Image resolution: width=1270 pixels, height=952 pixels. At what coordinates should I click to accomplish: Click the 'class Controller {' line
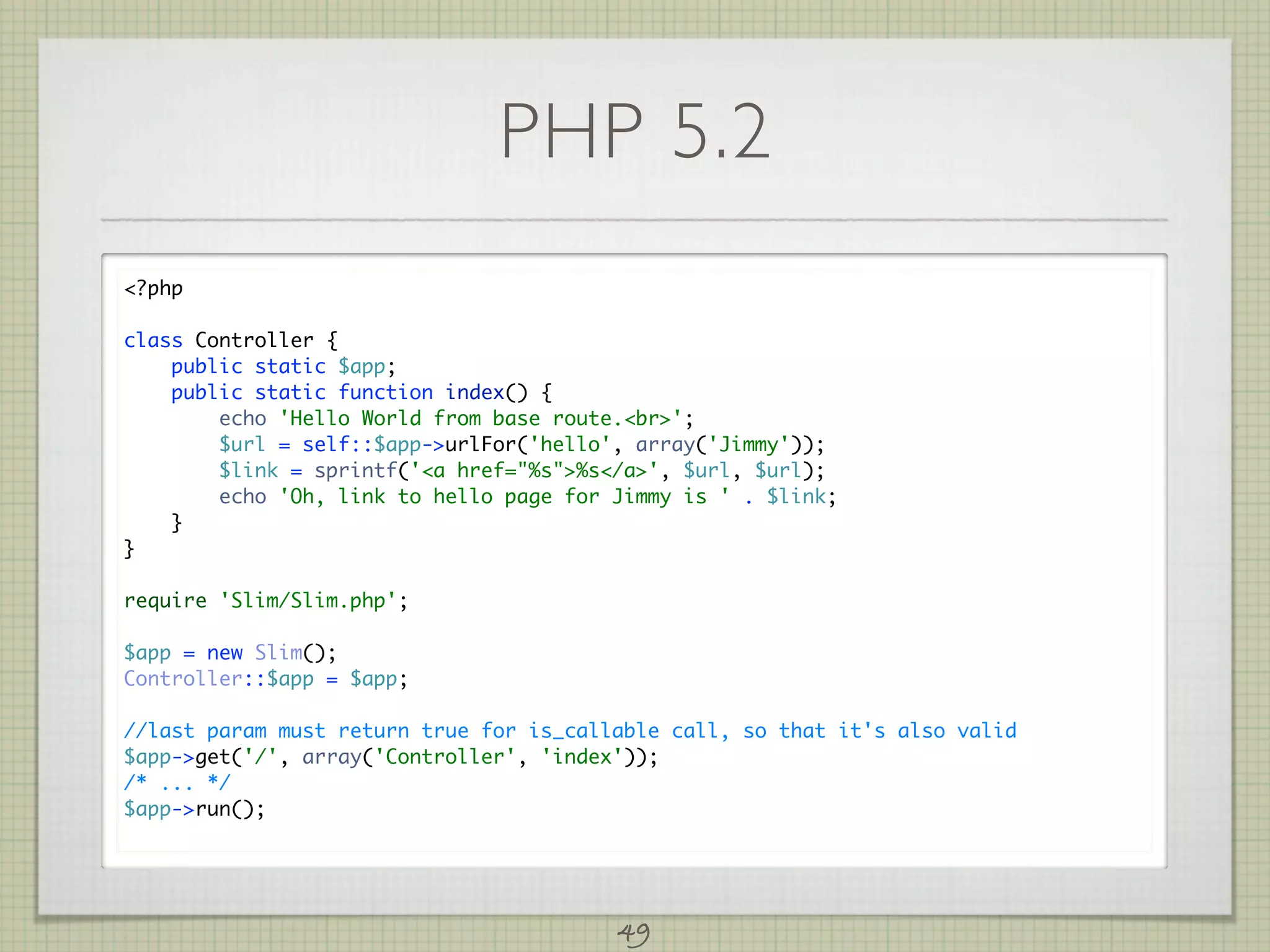point(231,340)
